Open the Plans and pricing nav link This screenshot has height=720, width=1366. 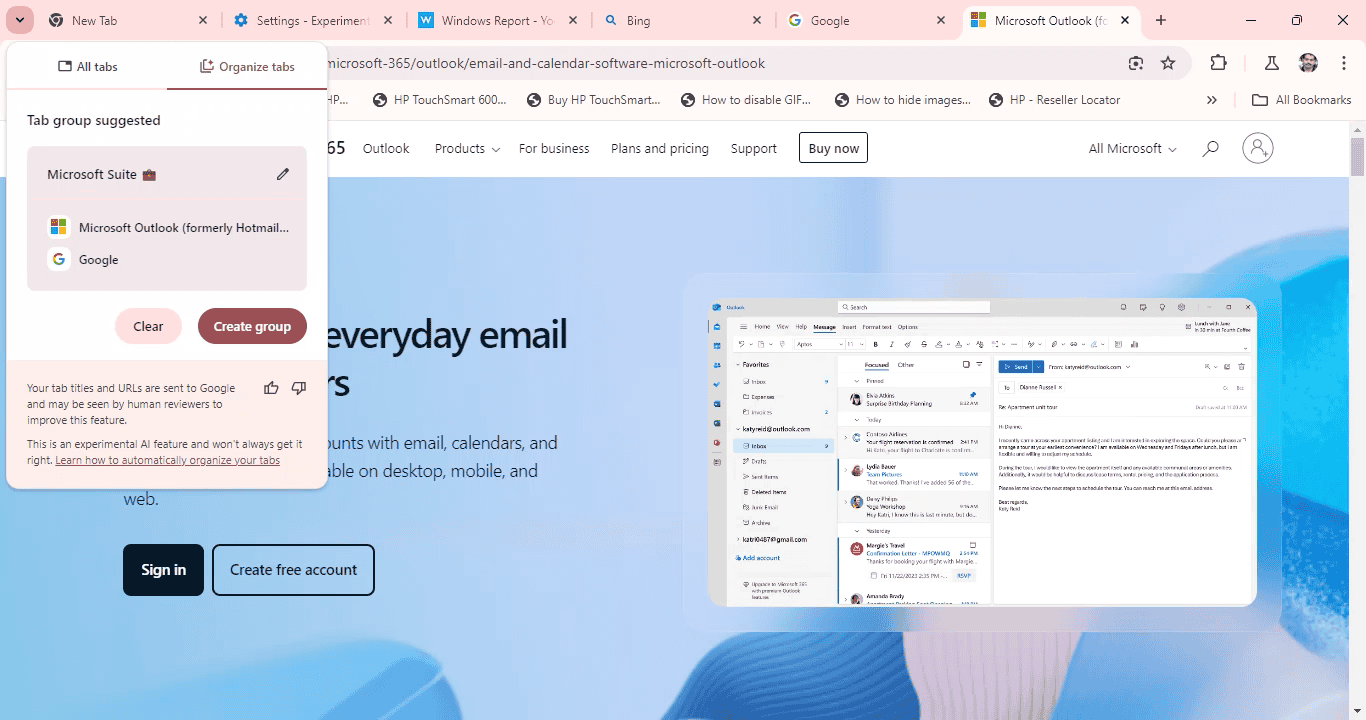tap(660, 148)
